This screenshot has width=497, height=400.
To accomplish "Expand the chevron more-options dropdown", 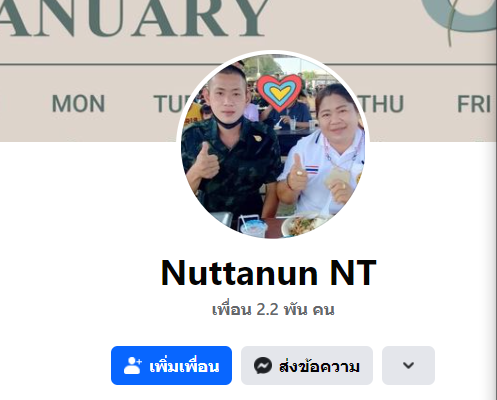I will pyautogui.click(x=408, y=365).
